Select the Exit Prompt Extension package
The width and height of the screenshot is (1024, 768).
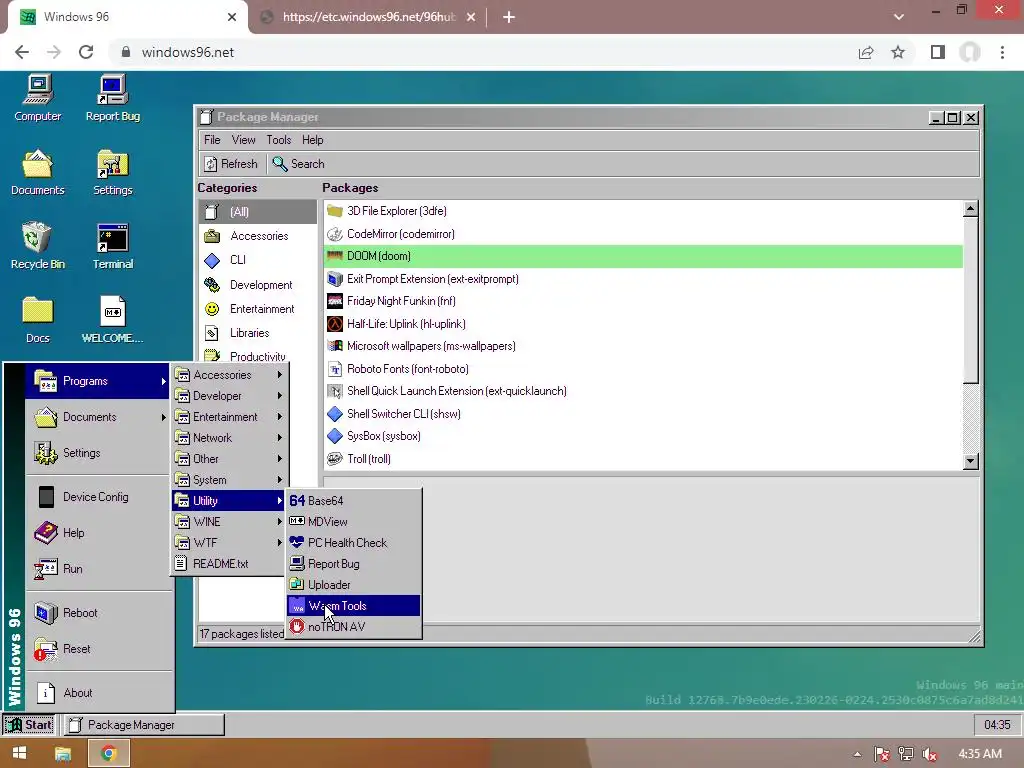pos(643,279)
